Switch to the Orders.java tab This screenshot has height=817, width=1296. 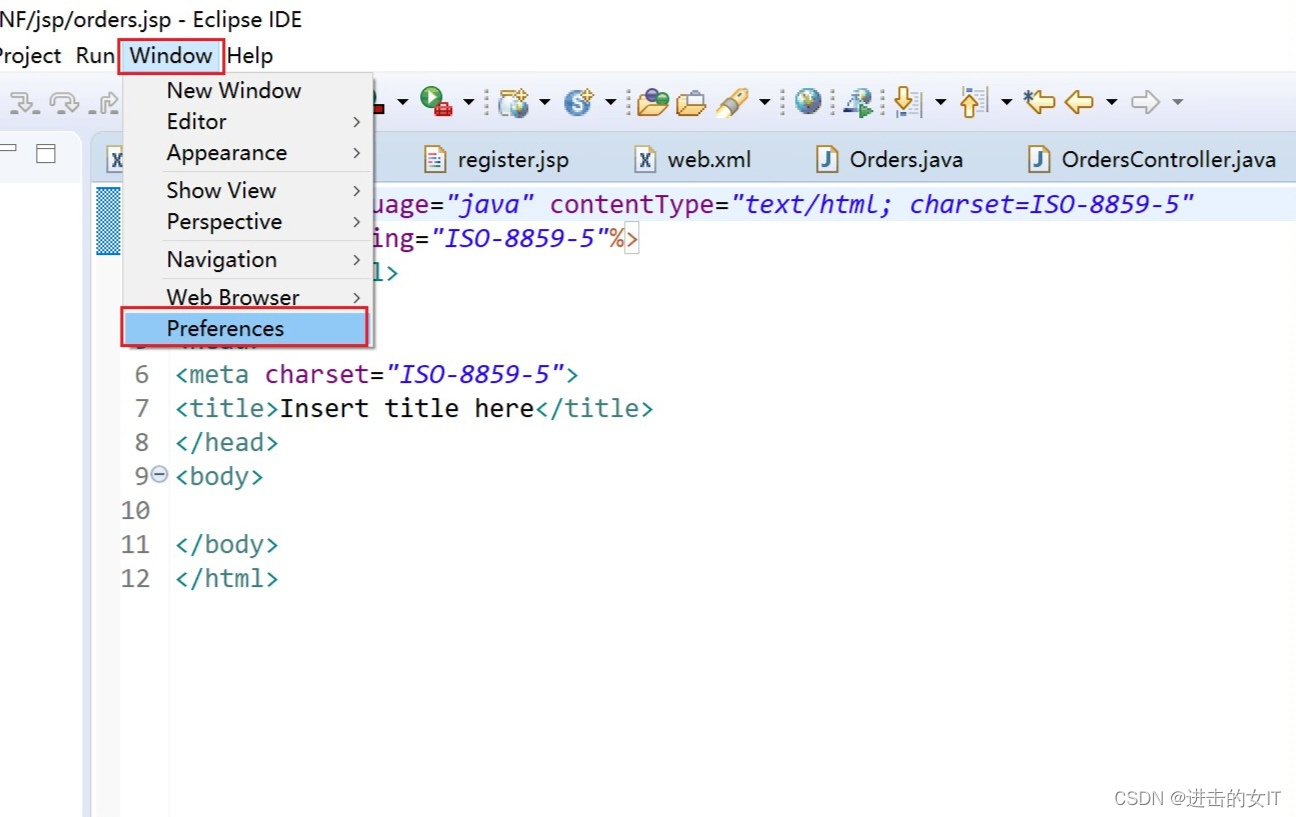890,159
